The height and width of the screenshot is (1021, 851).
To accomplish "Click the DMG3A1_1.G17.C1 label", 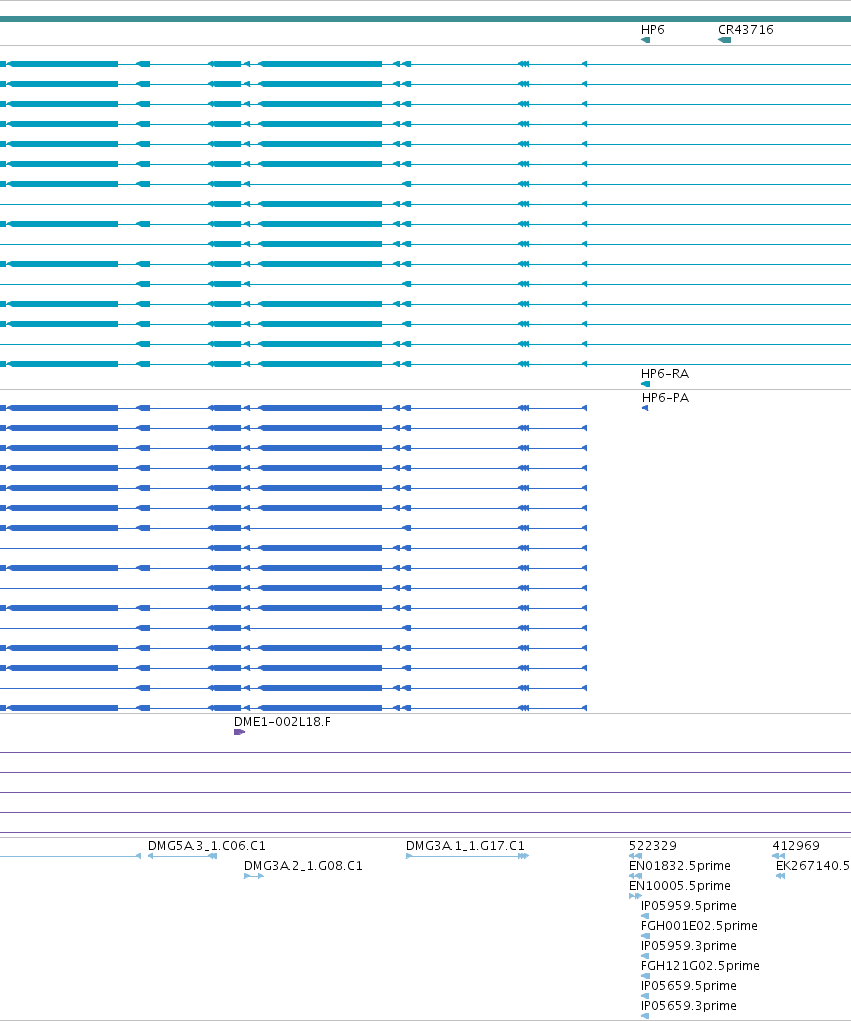I will pos(465,846).
